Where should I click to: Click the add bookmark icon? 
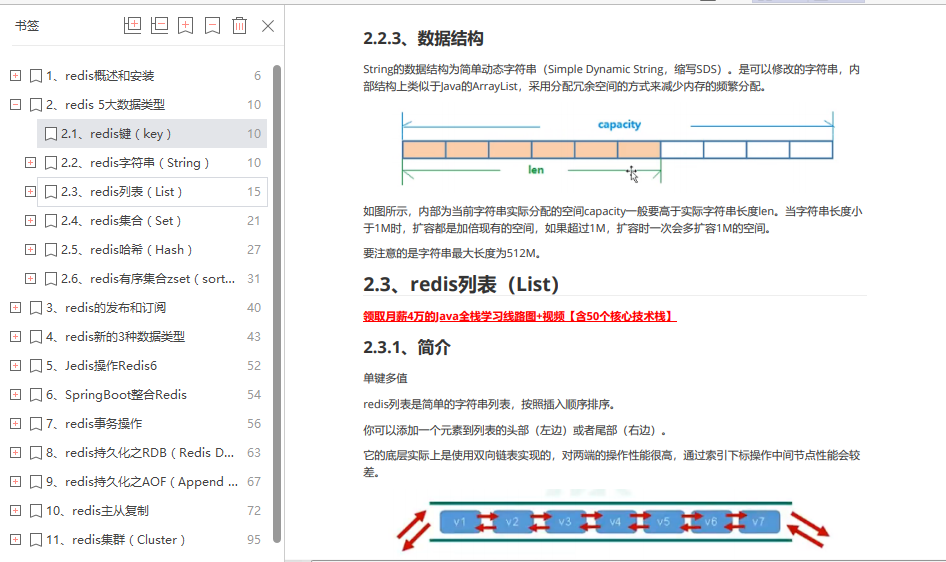pyautogui.click(x=186, y=25)
